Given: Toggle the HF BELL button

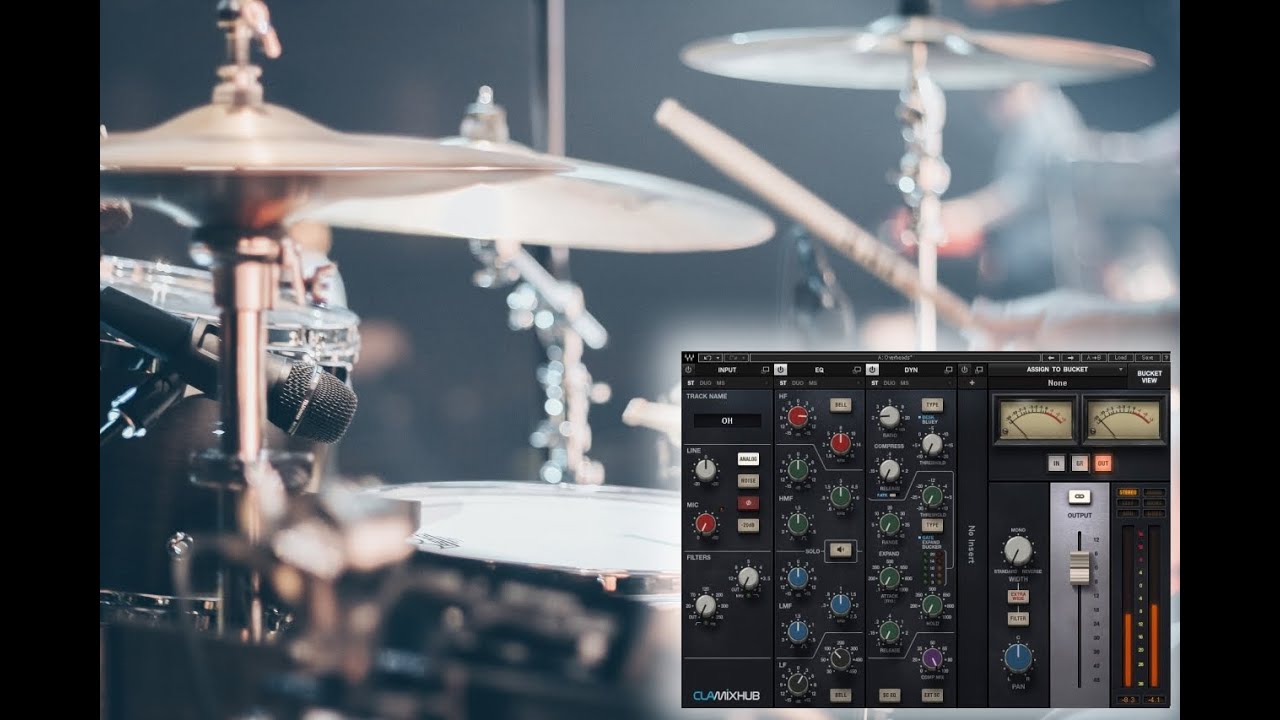Looking at the screenshot, I should click(x=840, y=405).
